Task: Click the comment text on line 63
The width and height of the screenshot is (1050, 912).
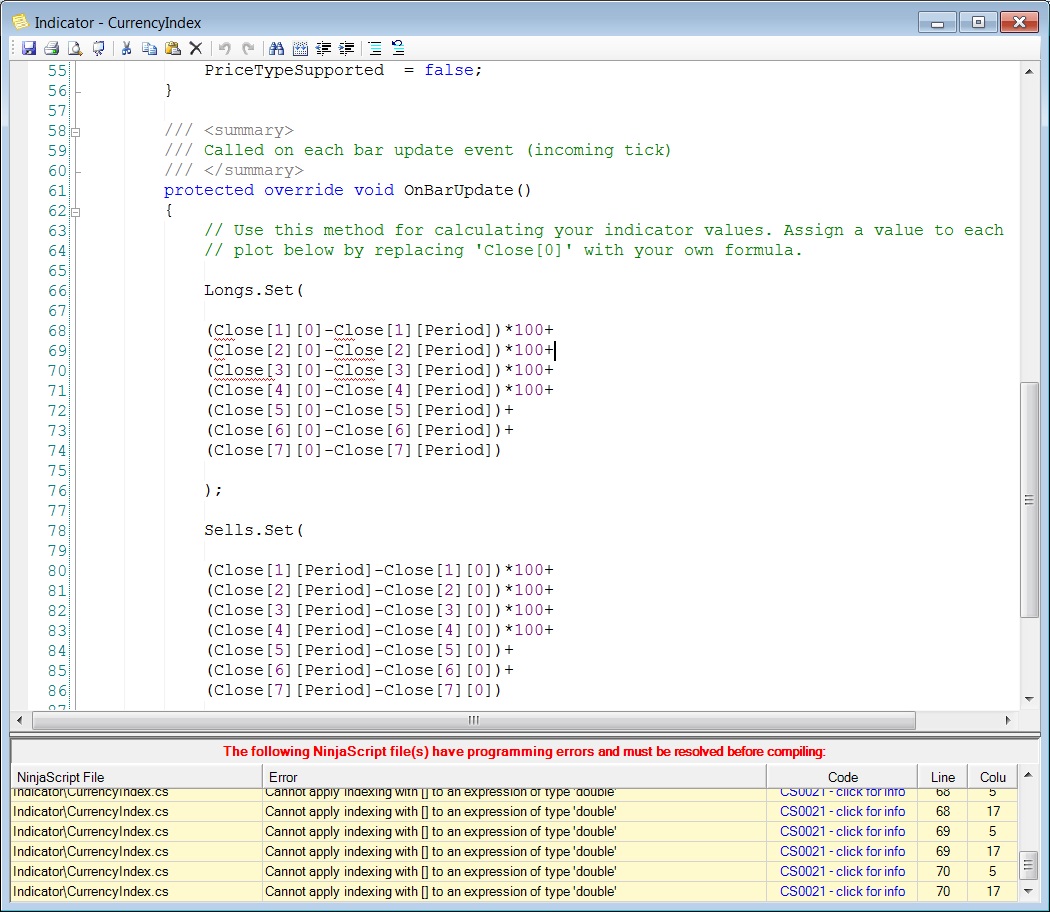Action: [x=604, y=230]
